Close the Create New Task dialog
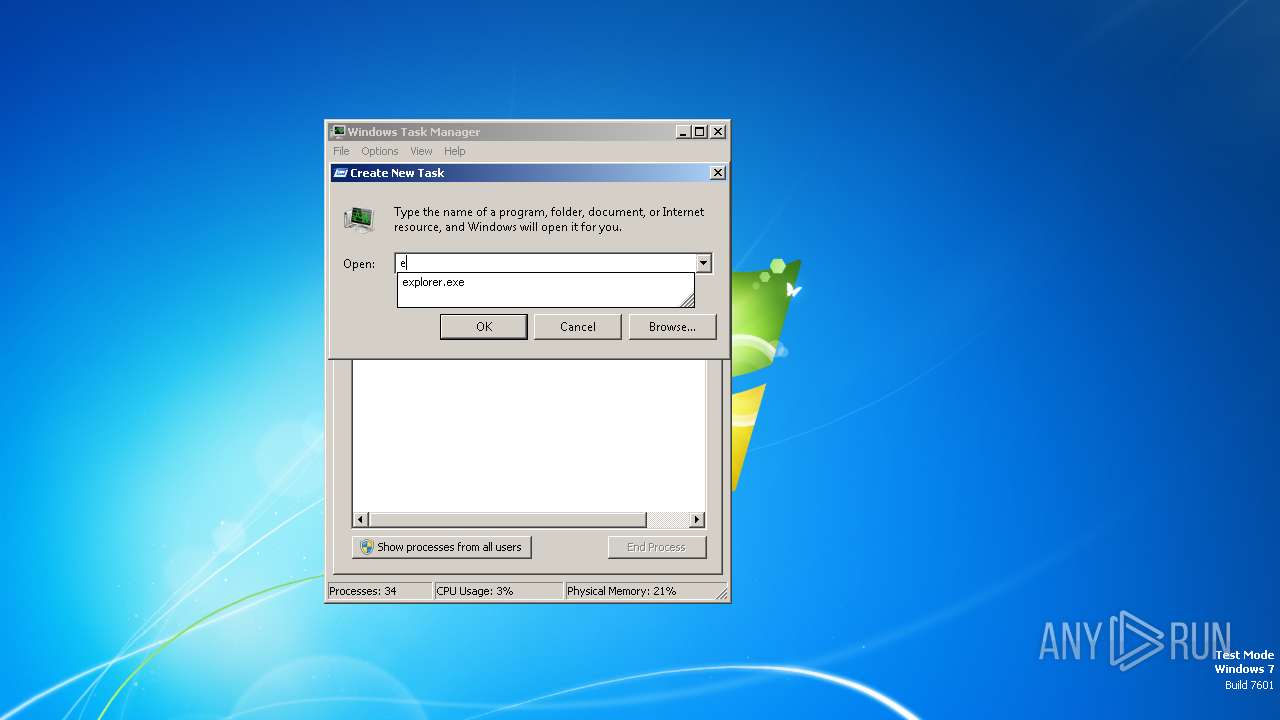This screenshot has height=720, width=1280. [718, 173]
